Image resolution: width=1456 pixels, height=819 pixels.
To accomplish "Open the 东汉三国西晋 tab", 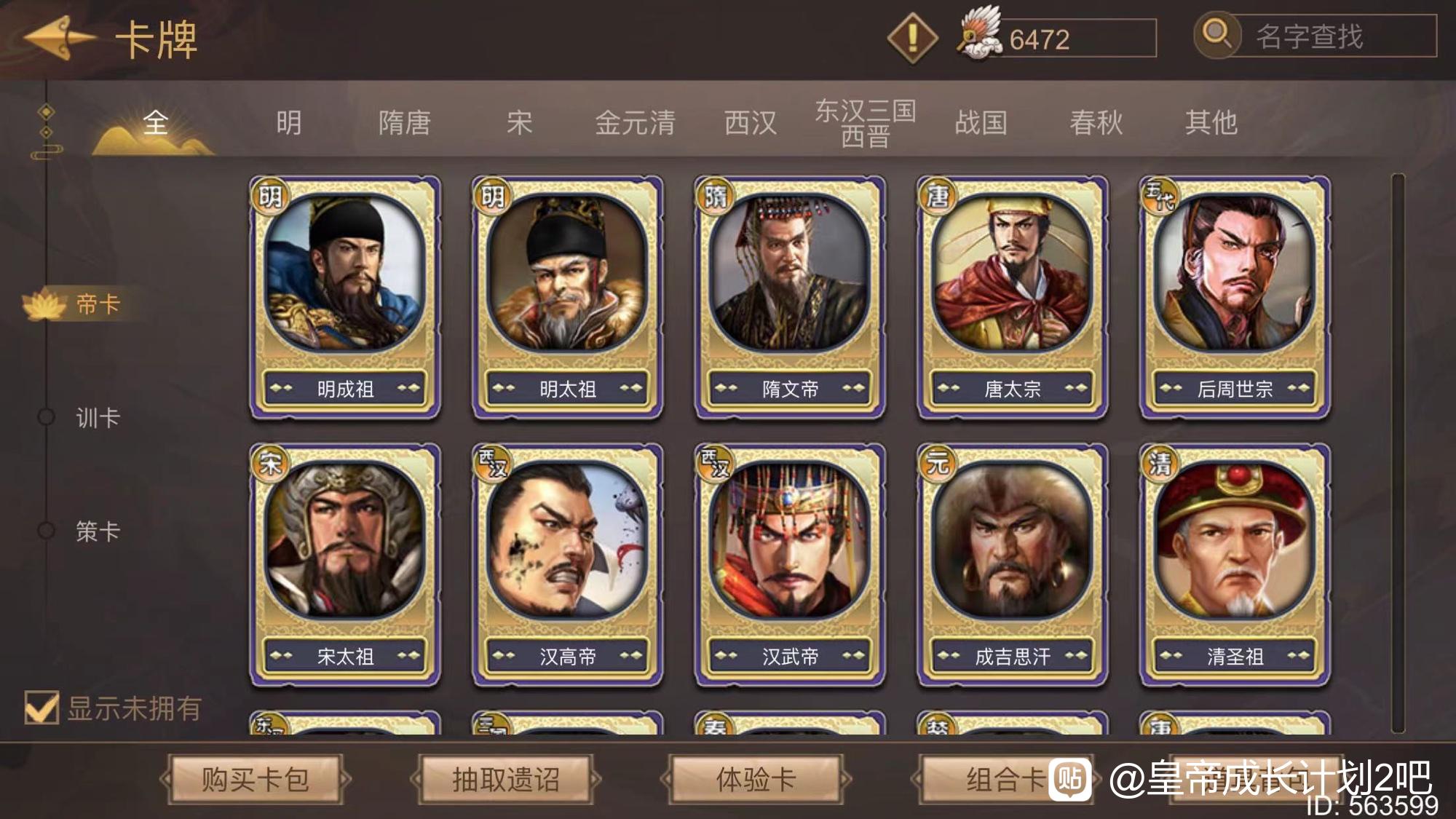I will (x=865, y=123).
